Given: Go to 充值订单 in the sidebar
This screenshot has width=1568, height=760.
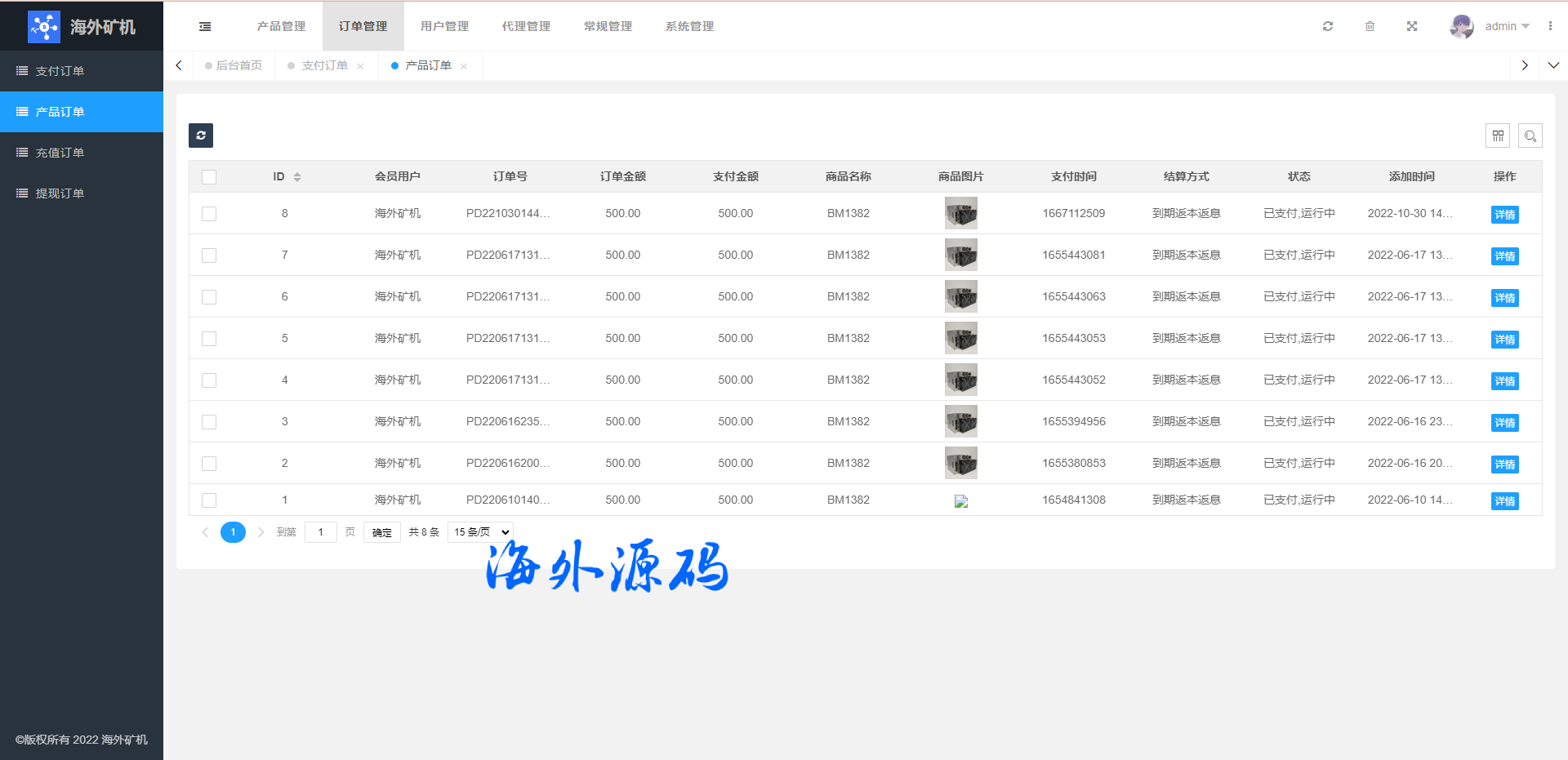Looking at the screenshot, I should pos(60,153).
